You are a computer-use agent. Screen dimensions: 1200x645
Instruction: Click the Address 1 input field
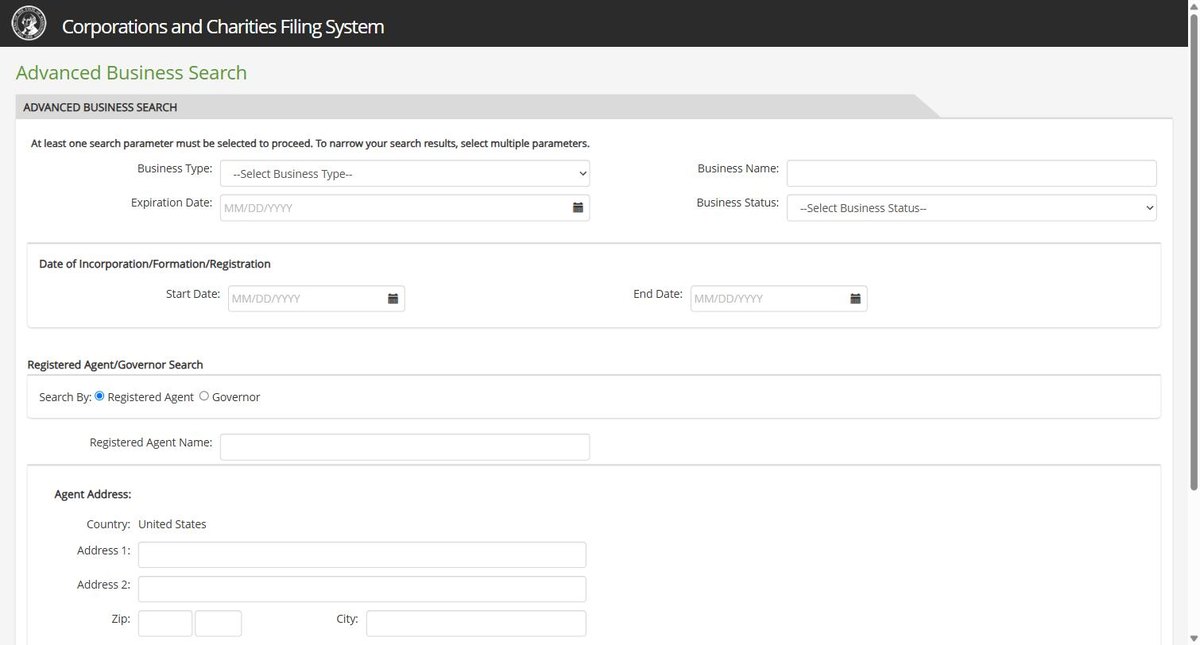[x=362, y=555]
